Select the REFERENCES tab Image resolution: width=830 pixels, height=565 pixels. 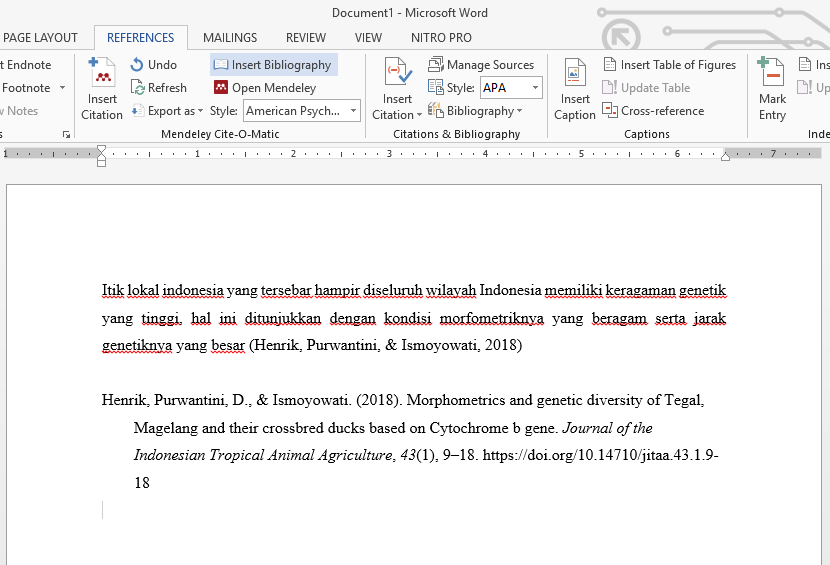tap(140, 38)
